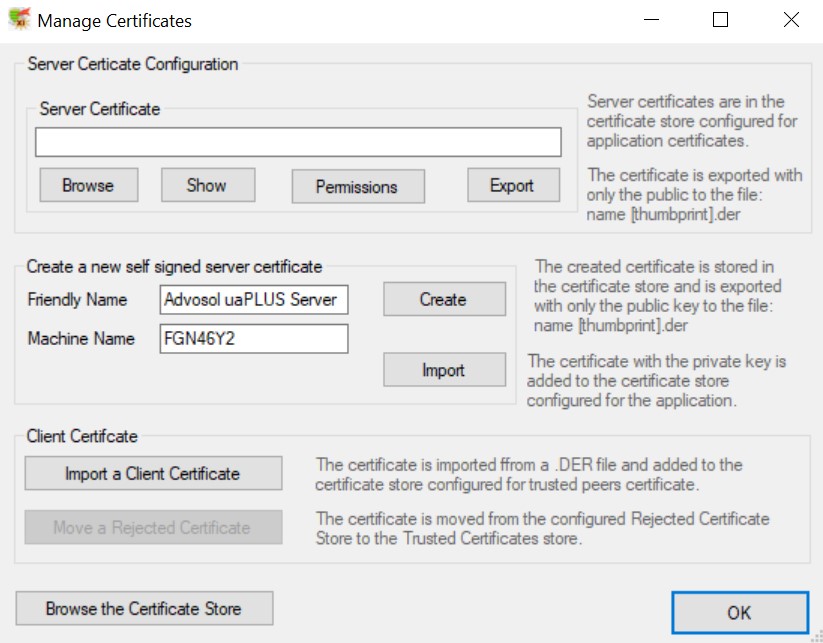Focus the Machine Name field containing FGN46Y2
Viewport: 823px width, 643px height.
pyautogui.click(x=253, y=339)
